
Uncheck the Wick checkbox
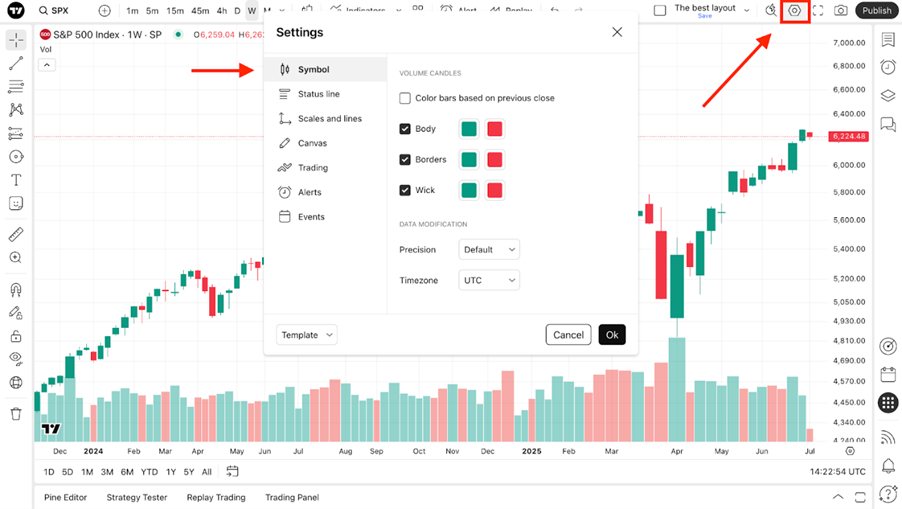[405, 190]
